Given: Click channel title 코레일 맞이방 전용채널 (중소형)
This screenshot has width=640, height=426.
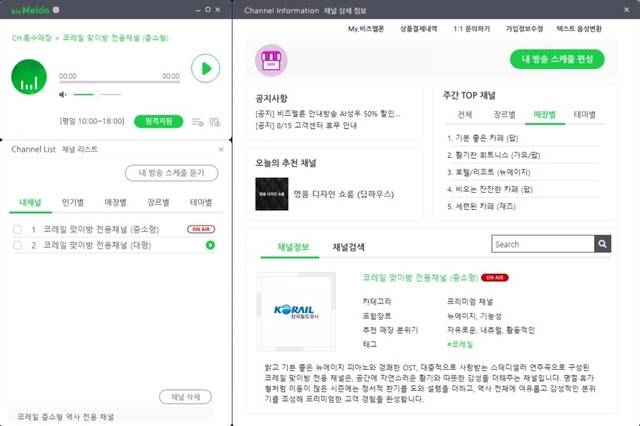Looking at the screenshot, I should pyautogui.click(x=420, y=278).
